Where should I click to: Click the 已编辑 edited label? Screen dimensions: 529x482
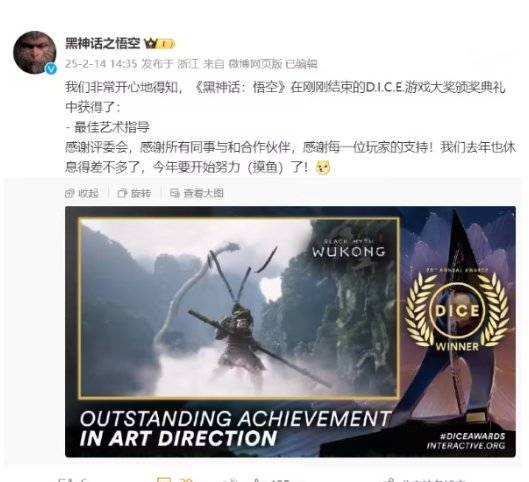point(301,64)
